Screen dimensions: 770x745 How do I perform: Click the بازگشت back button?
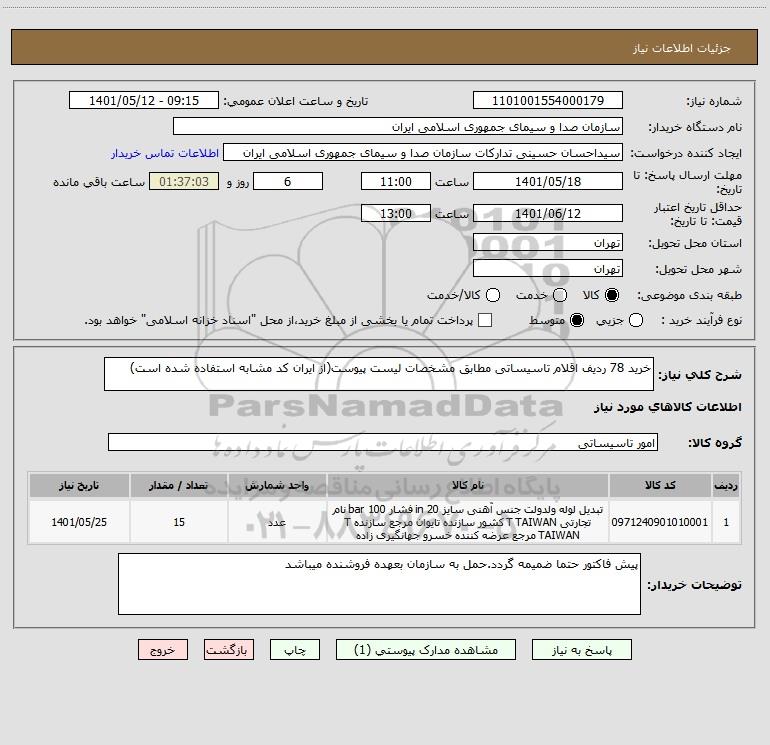coord(229,650)
